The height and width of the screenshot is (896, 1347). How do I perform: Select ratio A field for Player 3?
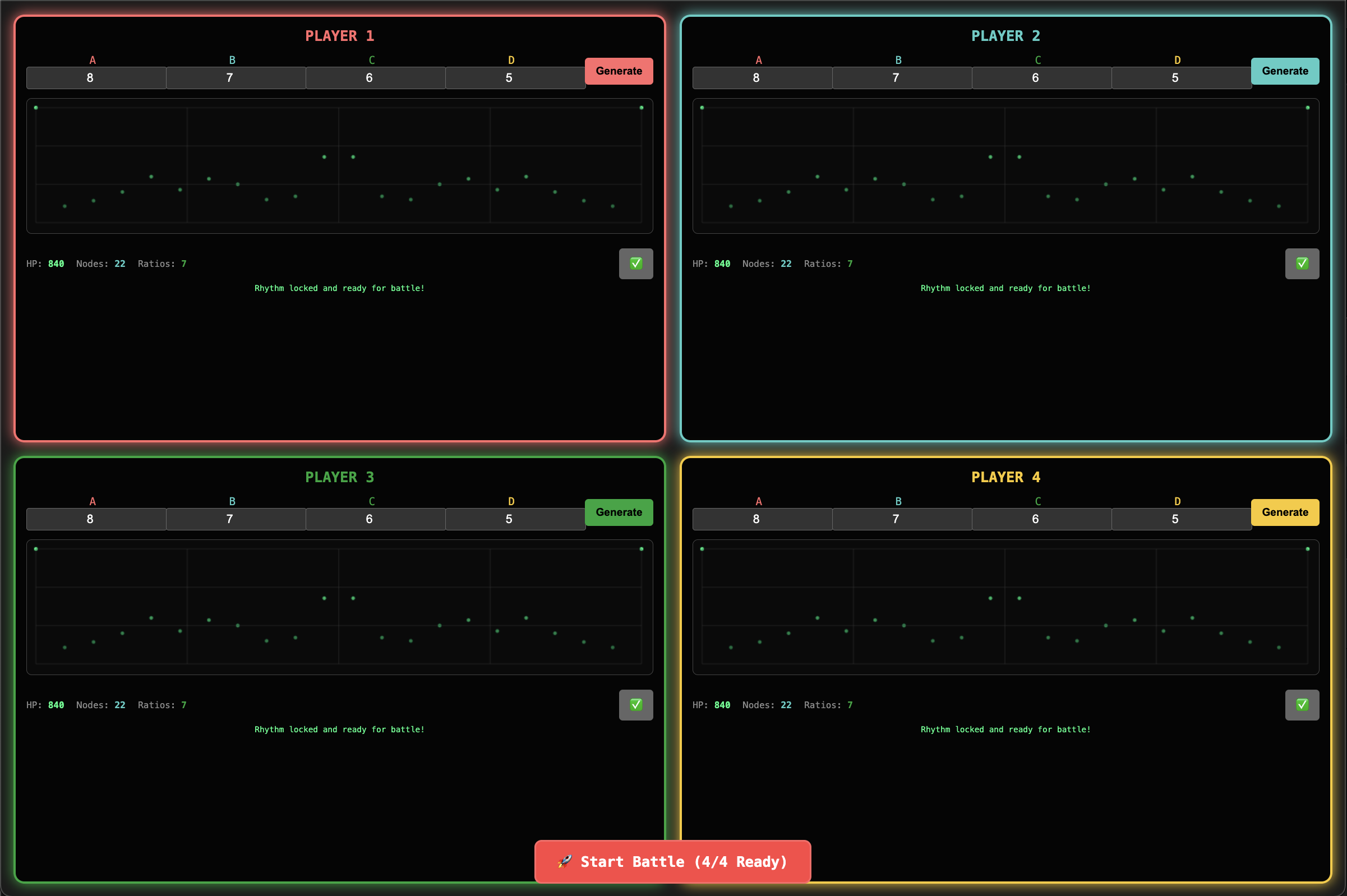[x=95, y=519]
